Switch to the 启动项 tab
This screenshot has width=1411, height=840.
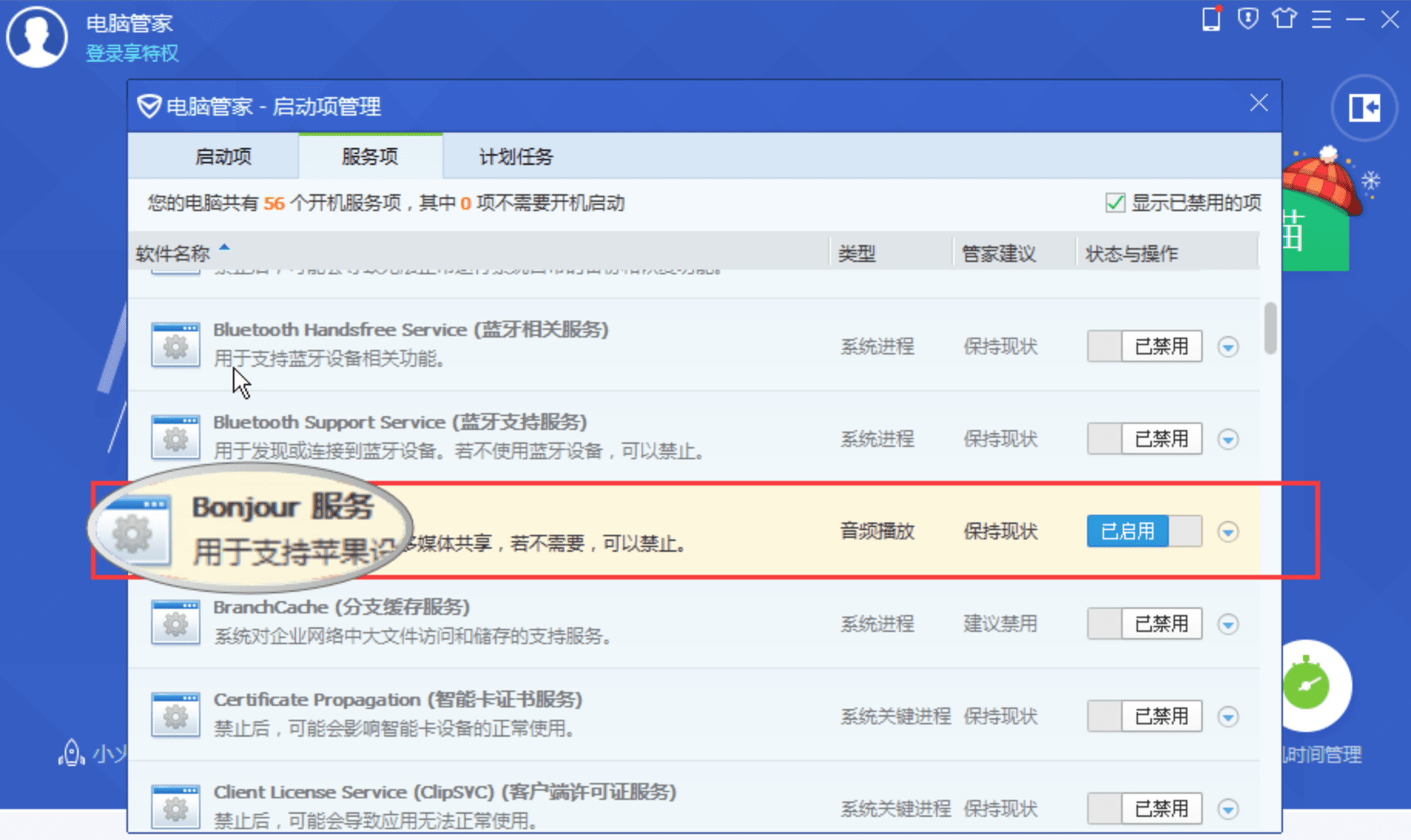click(x=223, y=156)
